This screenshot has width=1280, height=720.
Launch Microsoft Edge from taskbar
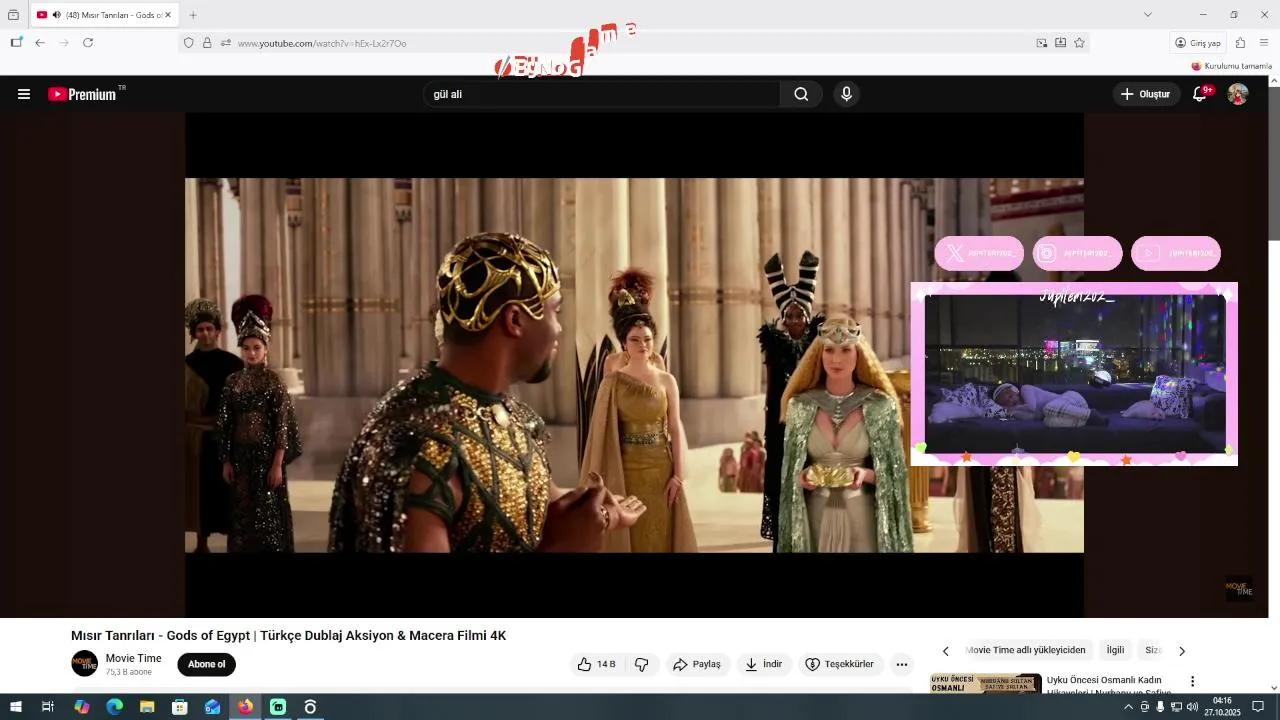(x=114, y=707)
